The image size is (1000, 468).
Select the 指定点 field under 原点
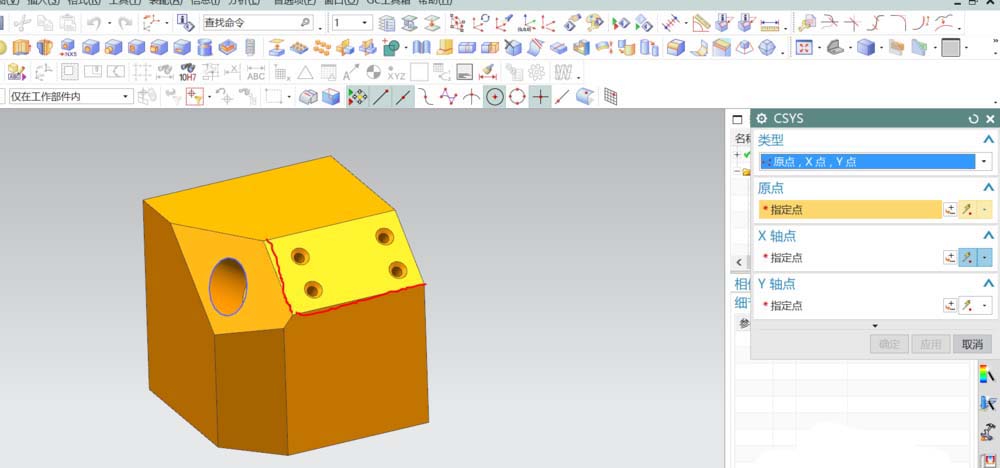850,209
